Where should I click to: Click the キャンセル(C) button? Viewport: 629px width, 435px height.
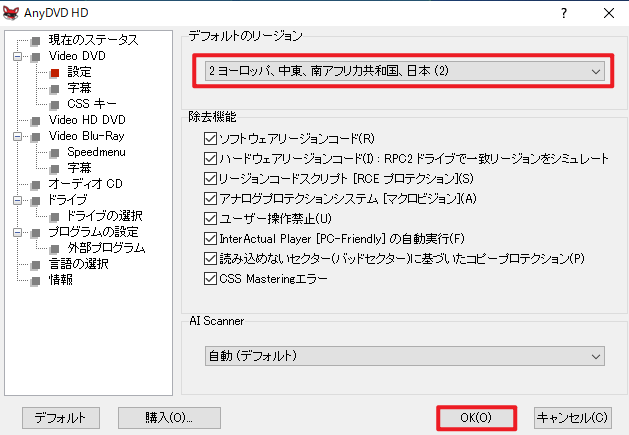[572, 418]
